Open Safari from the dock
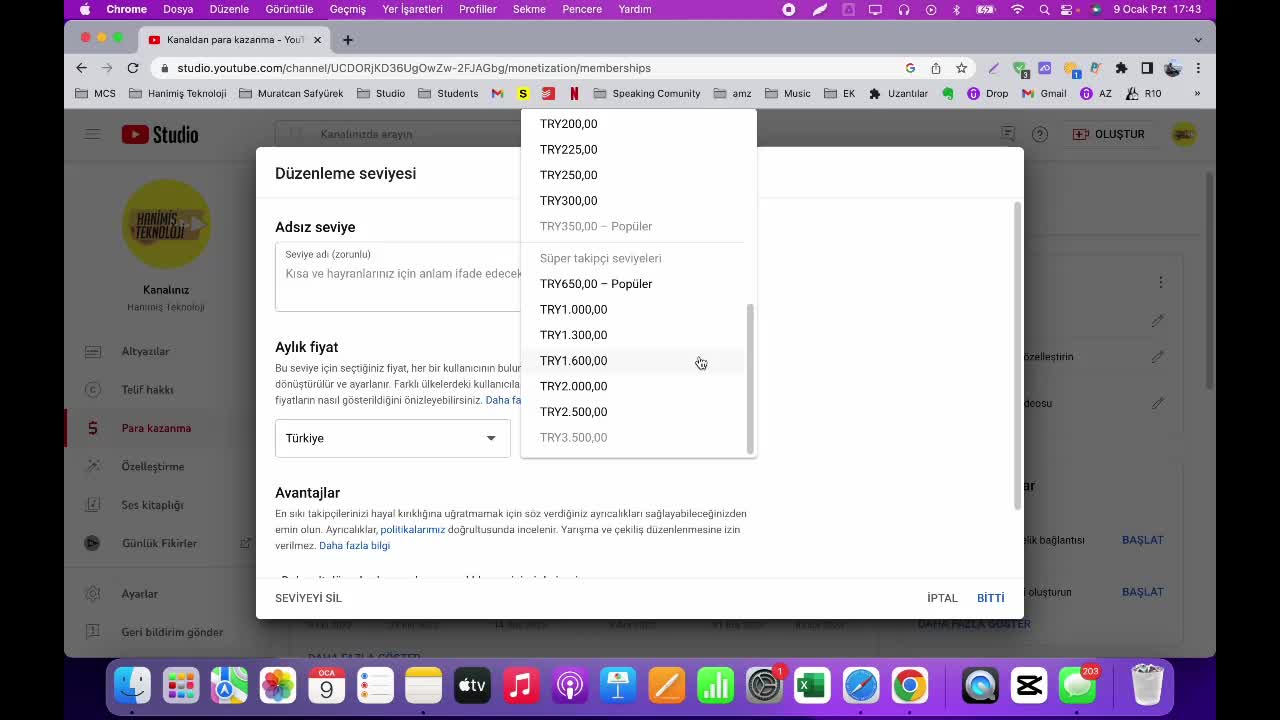 point(860,686)
